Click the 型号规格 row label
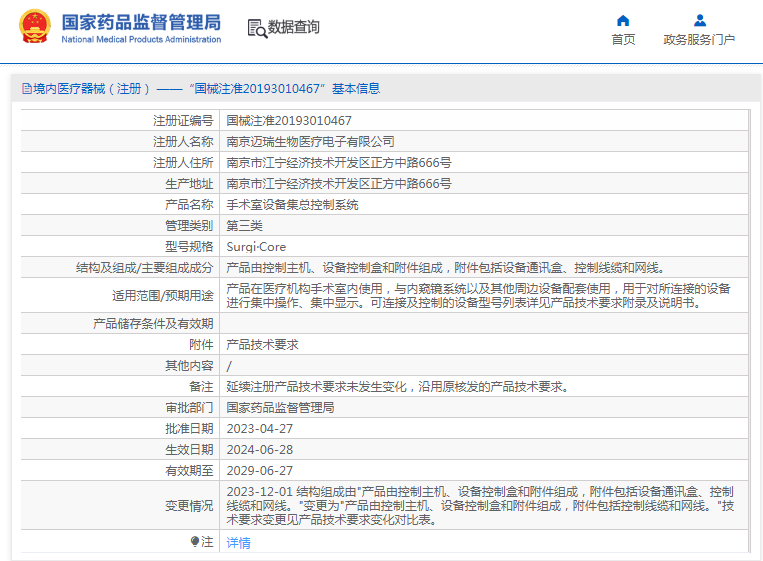The height and width of the screenshot is (561, 763). [x=189, y=247]
